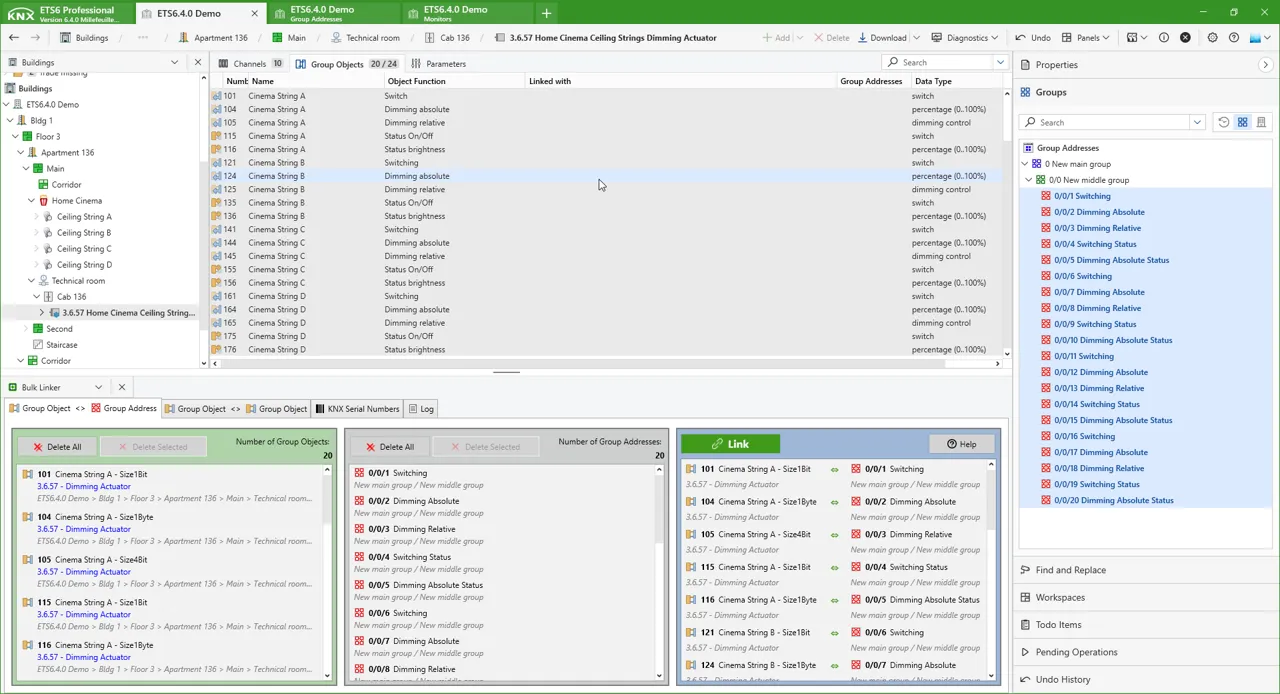
Task: Switch to ETS6.4.0 Demo Monitors tab
Action: (469, 13)
